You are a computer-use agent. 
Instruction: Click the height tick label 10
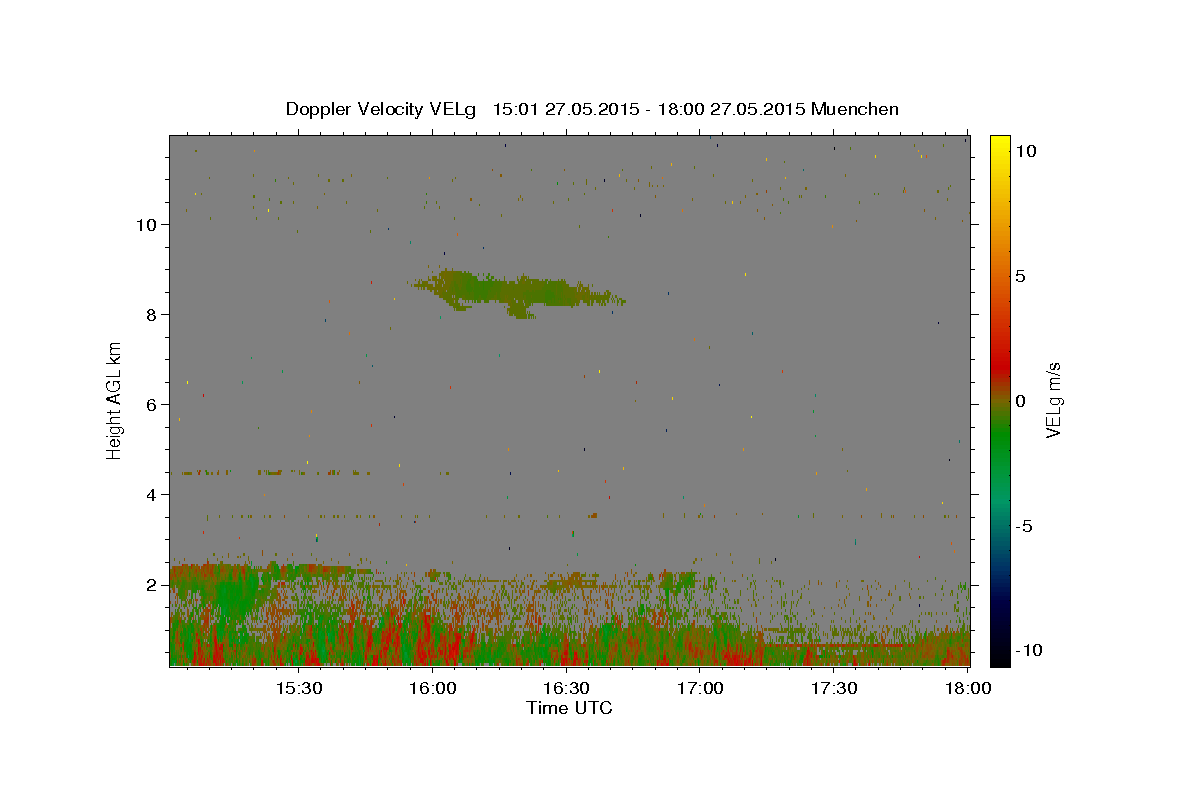149,224
